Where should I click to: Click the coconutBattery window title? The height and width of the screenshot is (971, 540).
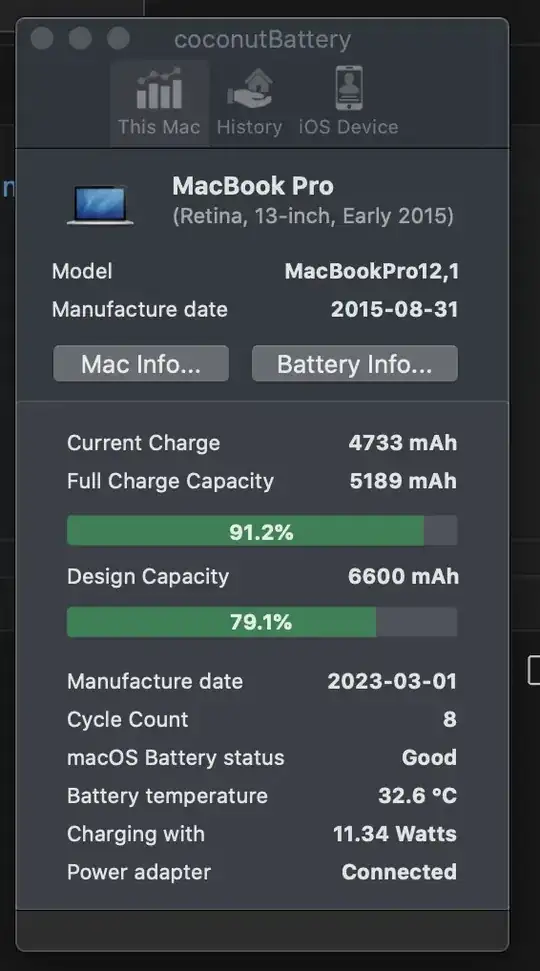pyautogui.click(x=263, y=40)
